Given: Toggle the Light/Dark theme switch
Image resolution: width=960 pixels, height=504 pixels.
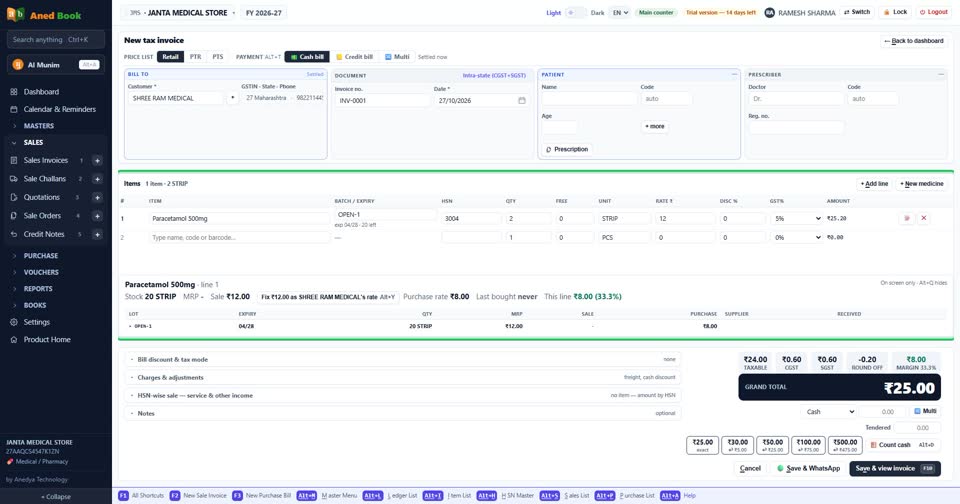Looking at the screenshot, I should coord(575,13).
